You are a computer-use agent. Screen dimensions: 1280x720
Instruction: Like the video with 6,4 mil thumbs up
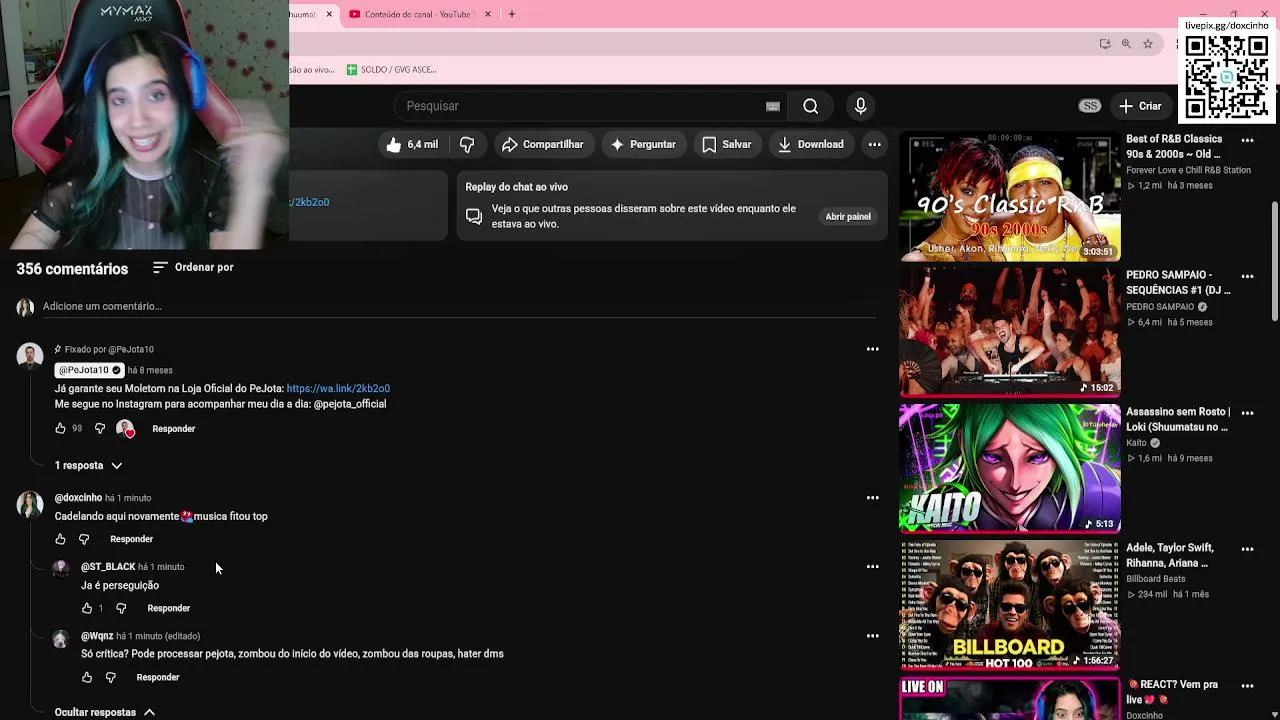[412, 145]
